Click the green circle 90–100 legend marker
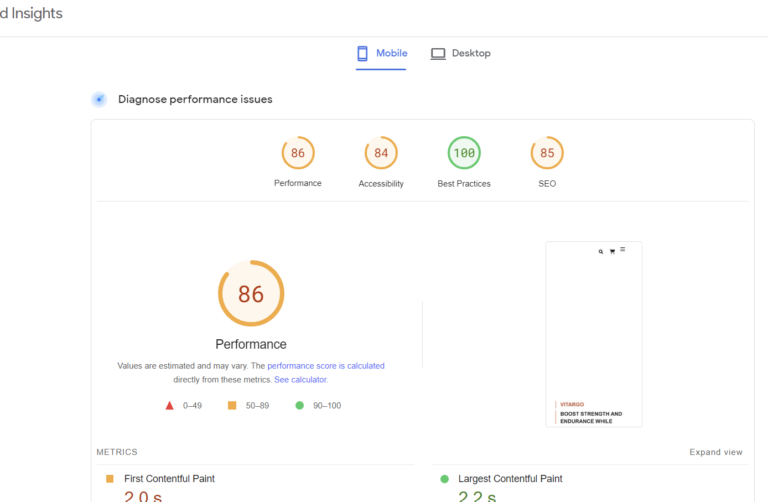 (299, 406)
